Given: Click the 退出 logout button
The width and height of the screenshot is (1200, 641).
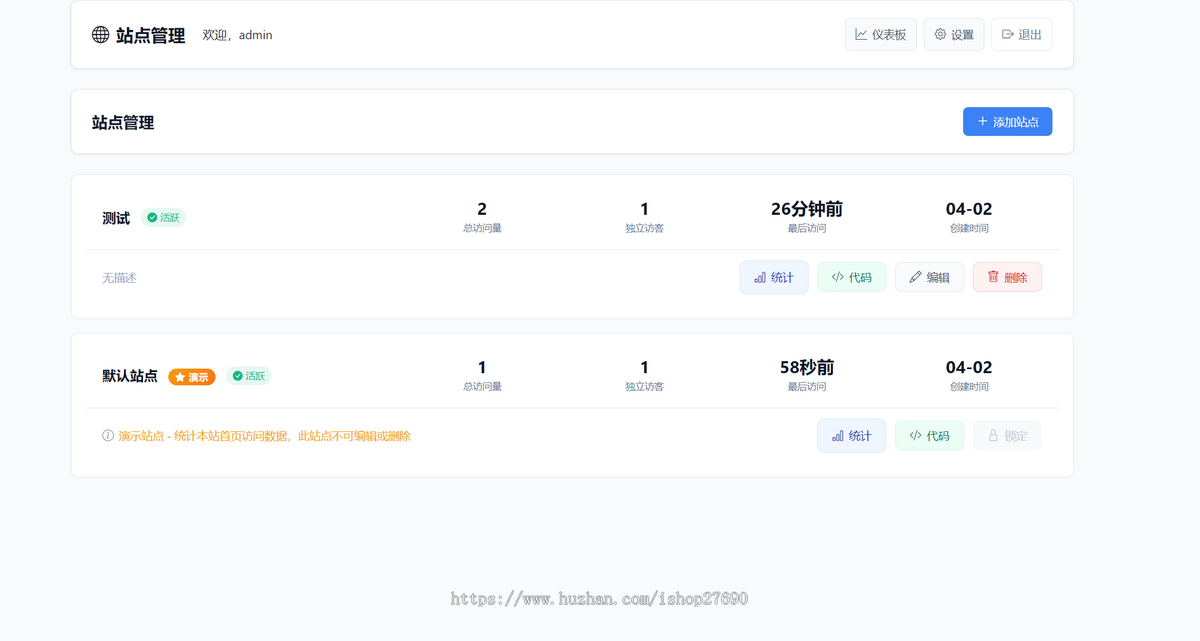Looking at the screenshot, I should point(1022,34).
